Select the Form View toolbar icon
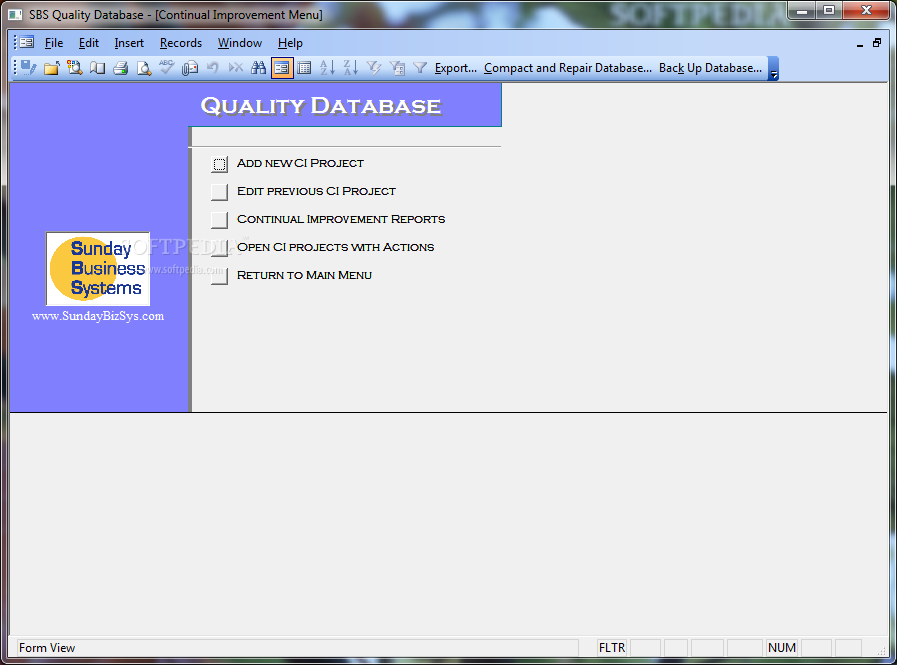897x665 pixels. [x=281, y=68]
